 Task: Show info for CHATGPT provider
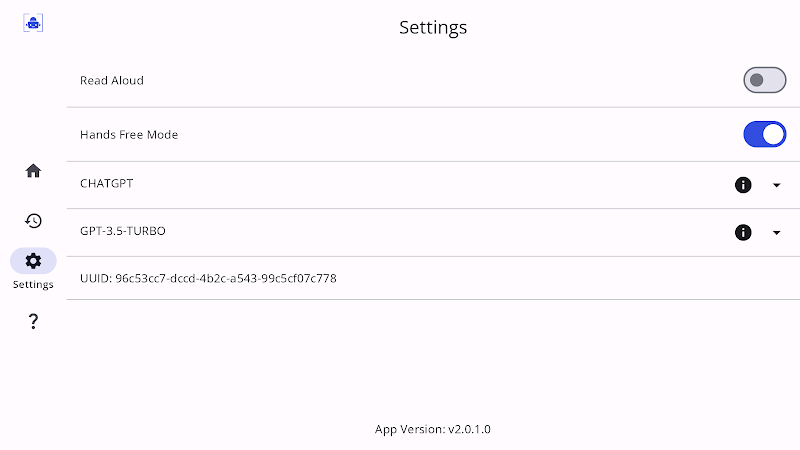743,185
